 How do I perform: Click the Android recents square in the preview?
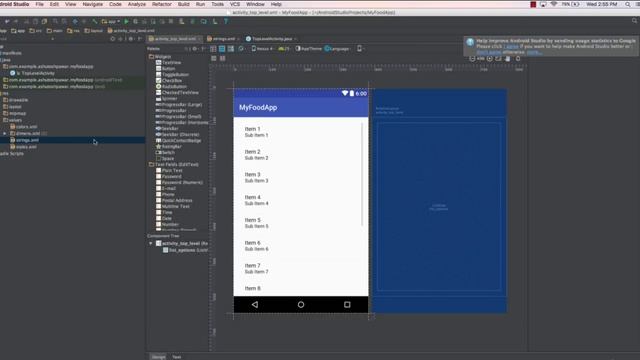click(347, 304)
